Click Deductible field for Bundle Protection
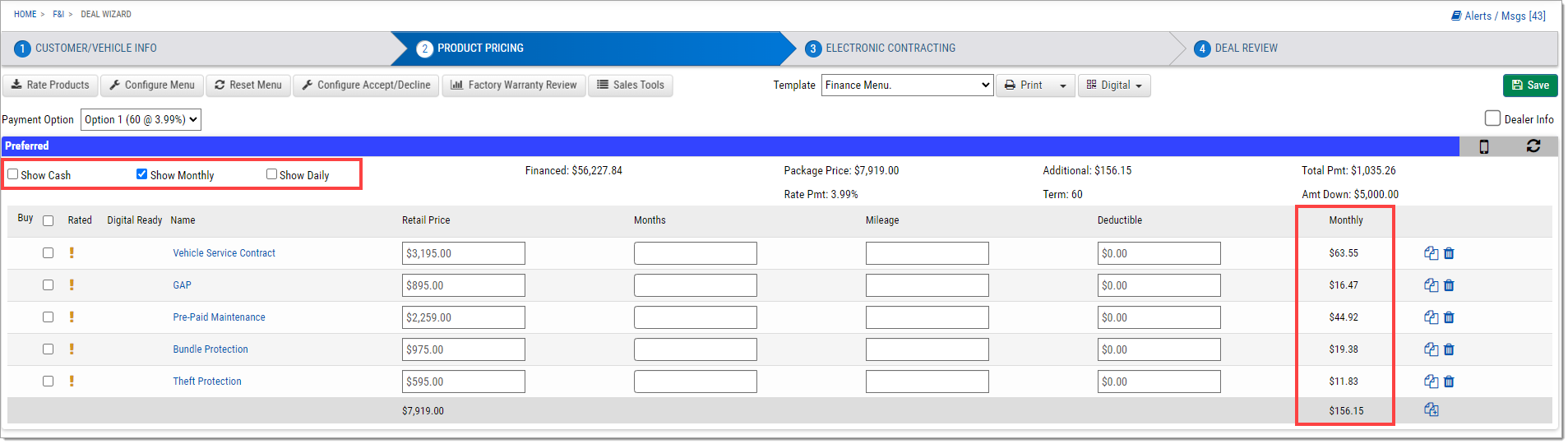 1159,349
